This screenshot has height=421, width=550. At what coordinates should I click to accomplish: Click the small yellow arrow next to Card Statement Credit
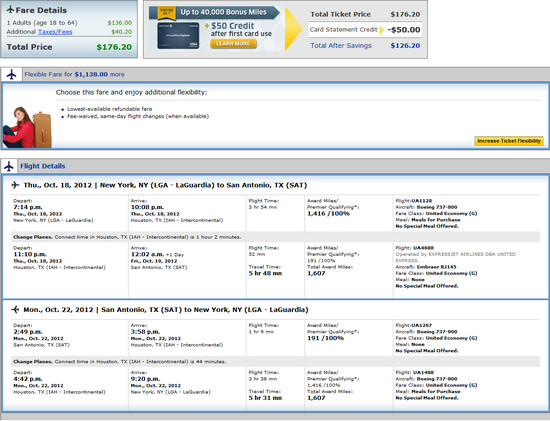point(382,30)
